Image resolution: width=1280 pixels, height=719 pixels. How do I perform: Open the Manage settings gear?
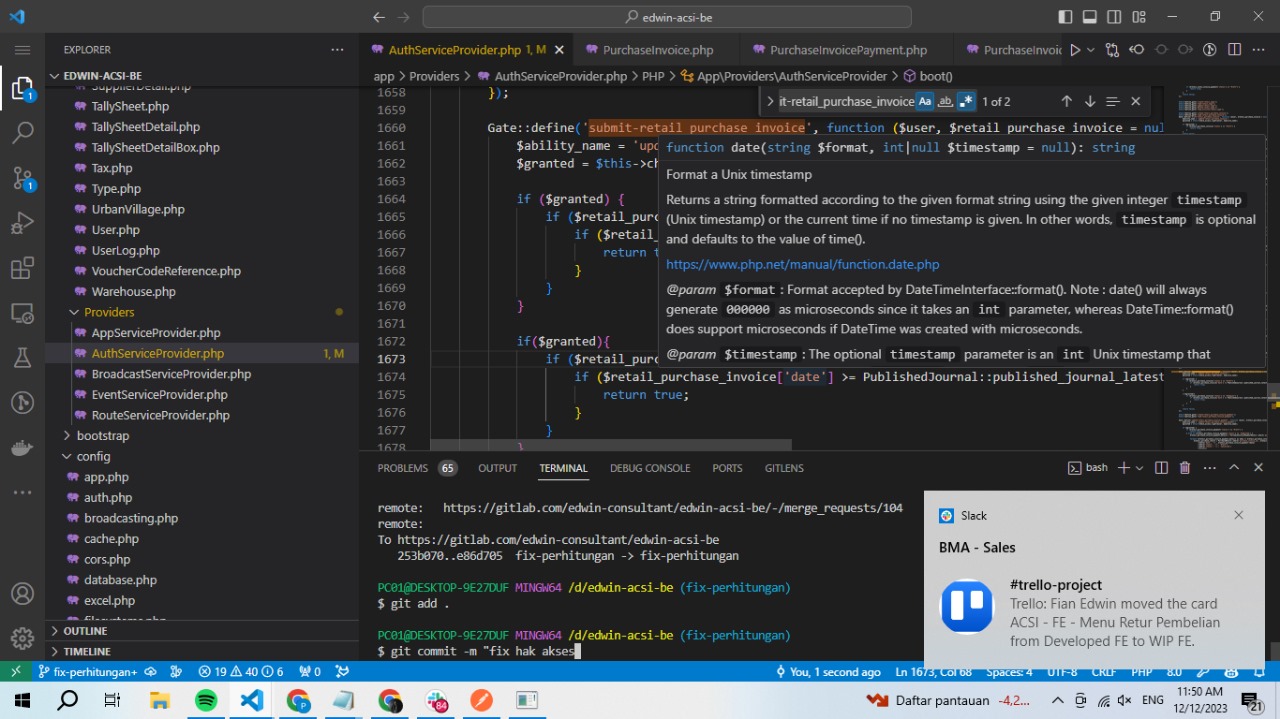click(x=22, y=638)
